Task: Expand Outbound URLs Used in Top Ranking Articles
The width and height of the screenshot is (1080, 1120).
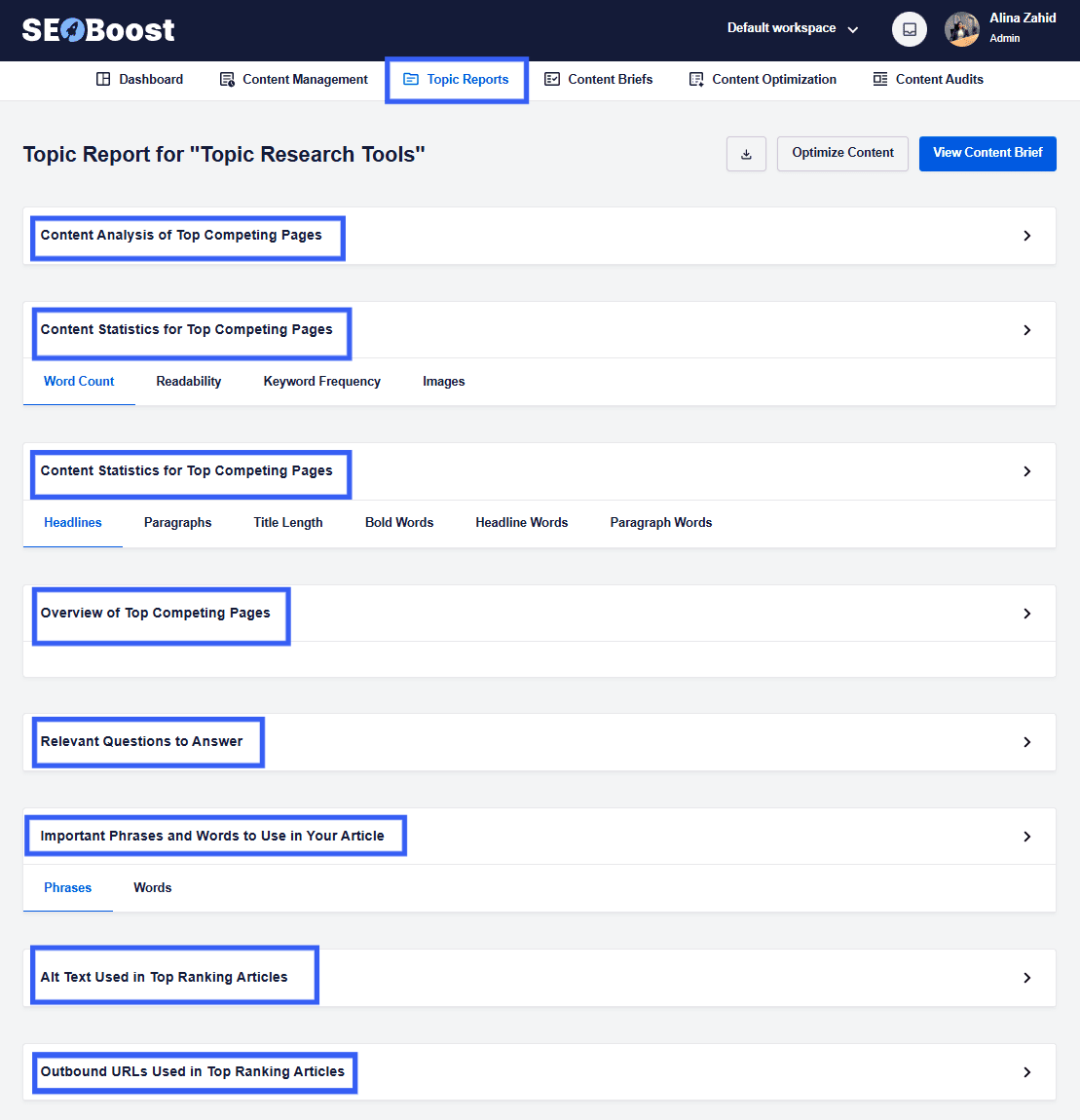Action: coord(1027,1072)
